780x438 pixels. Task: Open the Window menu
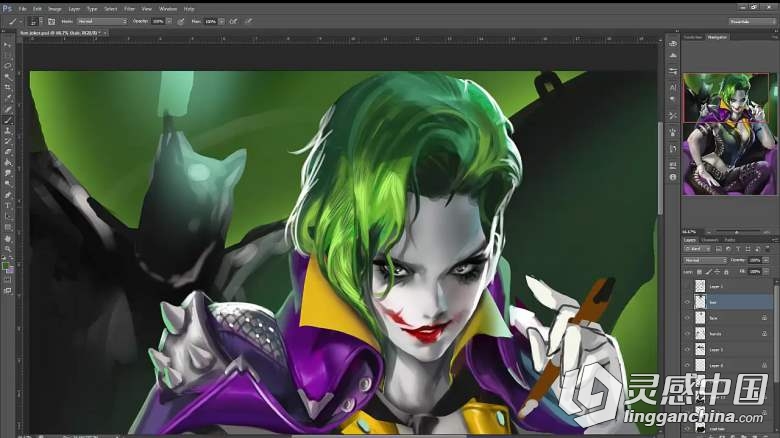pos(168,9)
